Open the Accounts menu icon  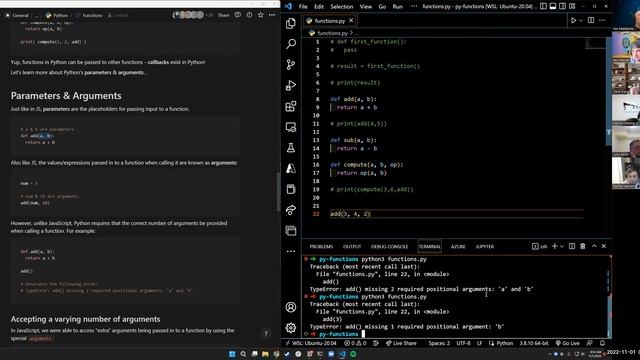click(x=291, y=307)
